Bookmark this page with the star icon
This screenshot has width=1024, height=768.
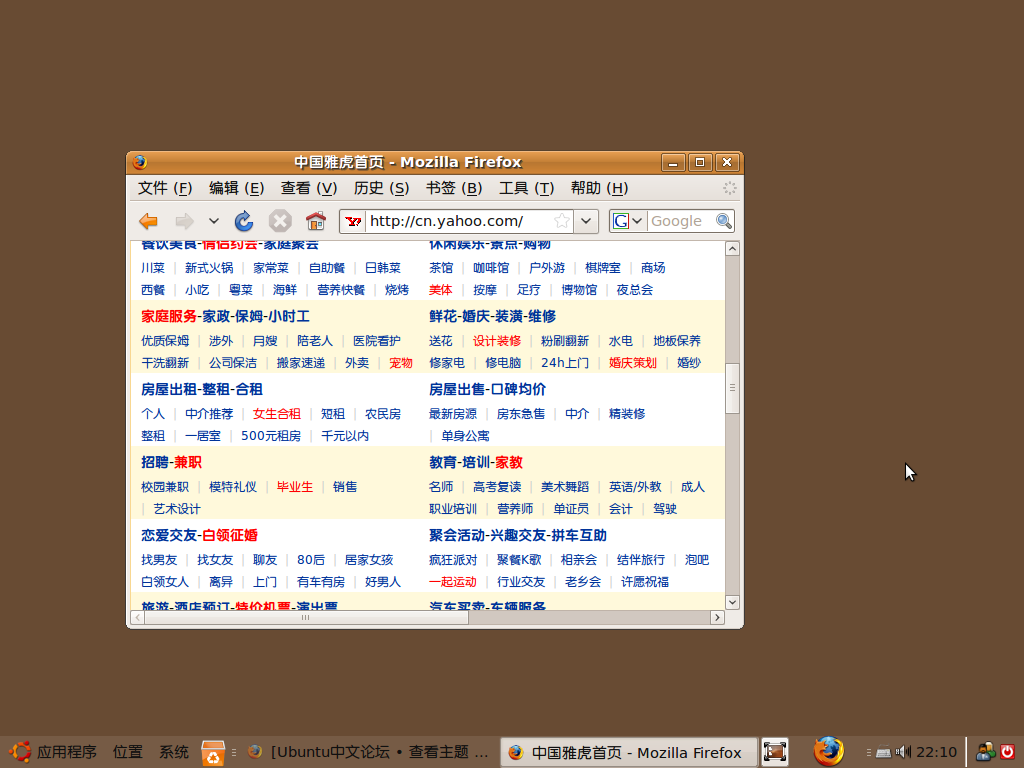(562, 221)
